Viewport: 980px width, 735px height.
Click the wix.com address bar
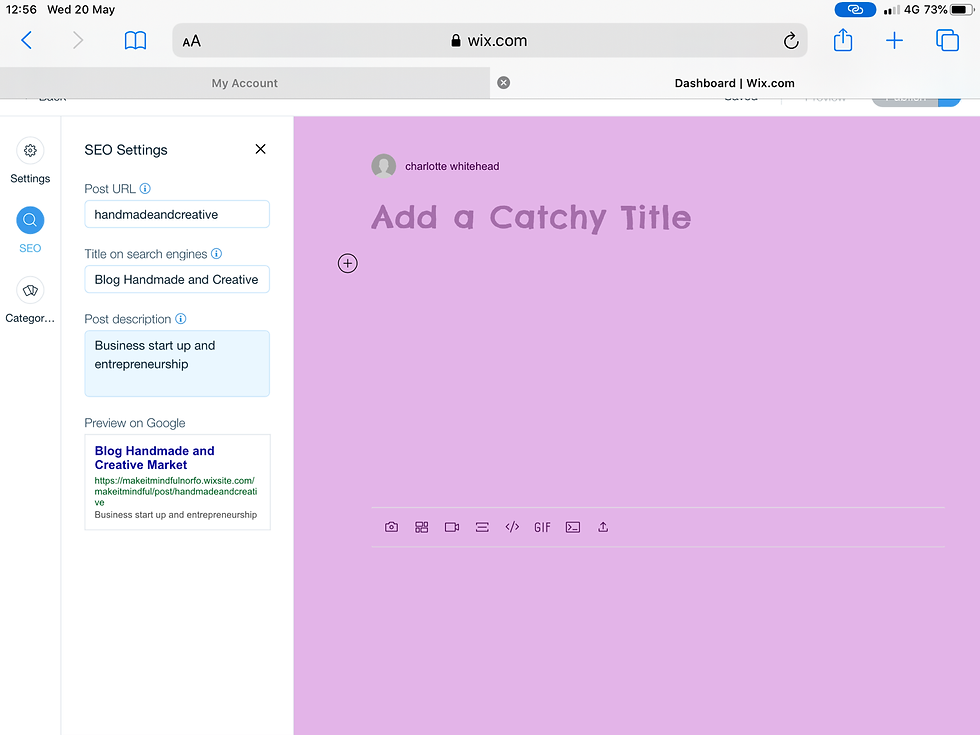pyautogui.click(x=489, y=41)
